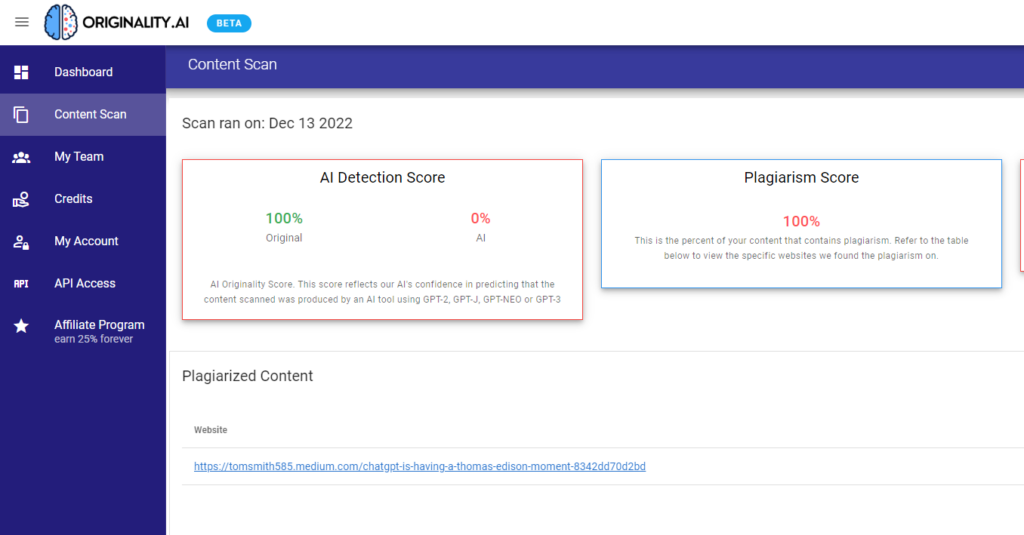Open the Credits section
Screen dimensions: 1024x535
point(83,199)
